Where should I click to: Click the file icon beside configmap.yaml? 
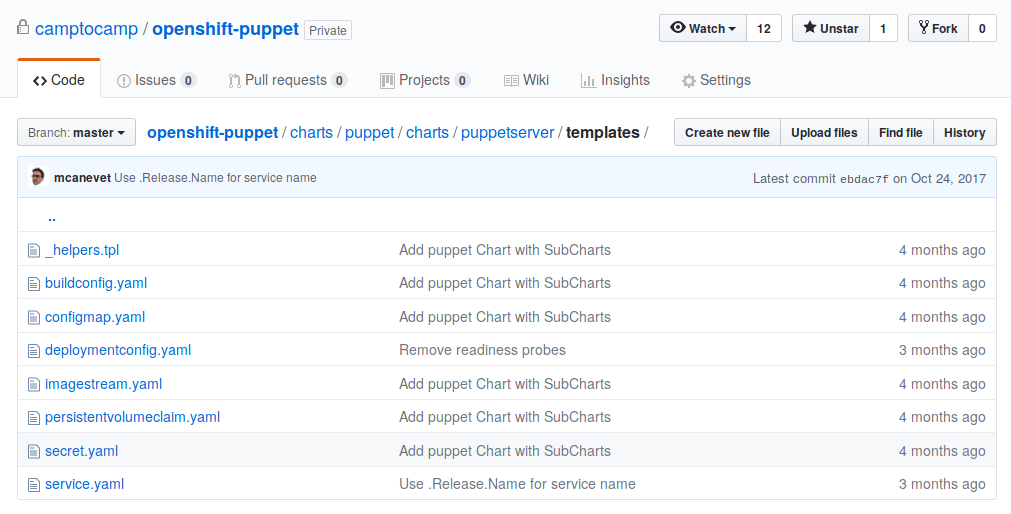[34, 317]
